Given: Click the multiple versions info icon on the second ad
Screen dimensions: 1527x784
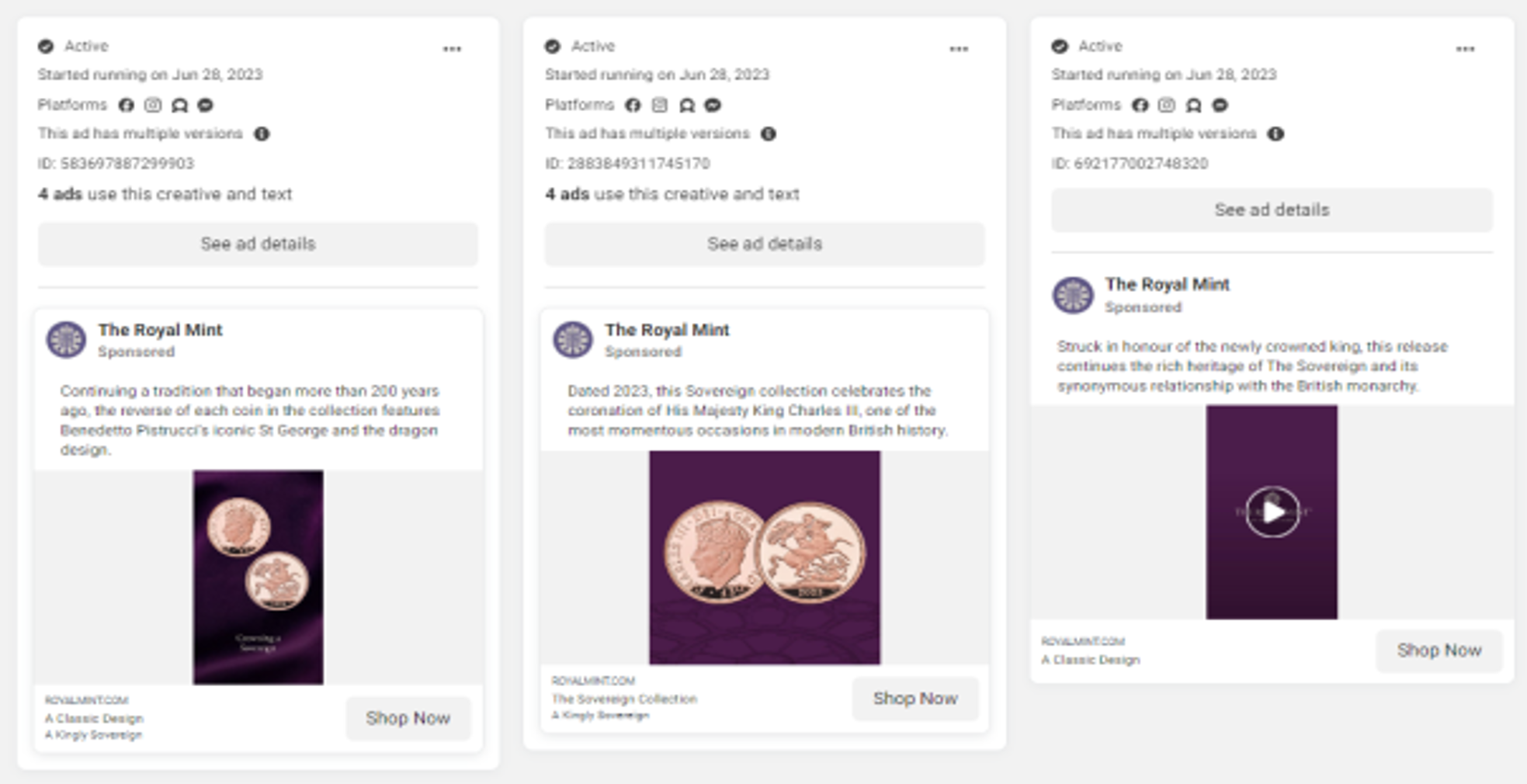Looking at the screenshot, I should [769, 134].
